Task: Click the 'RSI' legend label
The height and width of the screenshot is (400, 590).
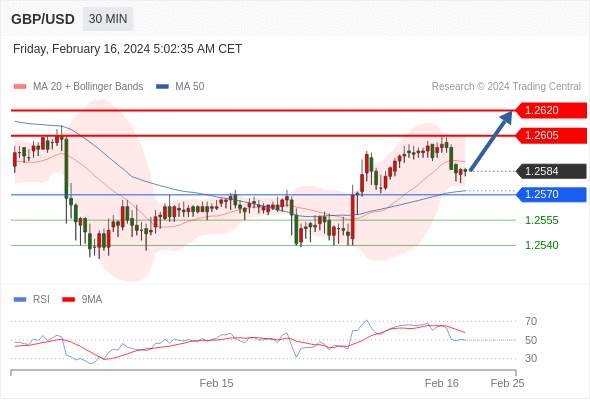Action: point(41,300)
